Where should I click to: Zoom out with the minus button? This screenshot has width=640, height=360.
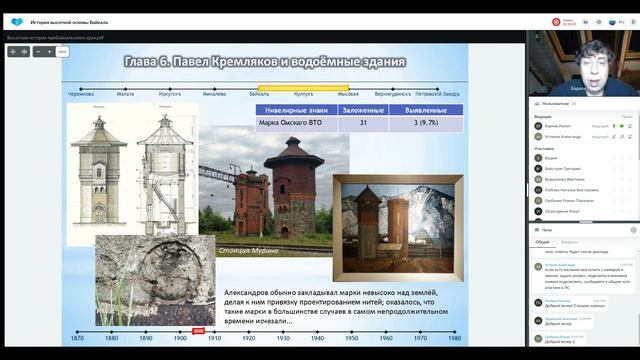(x=38, y=52)
